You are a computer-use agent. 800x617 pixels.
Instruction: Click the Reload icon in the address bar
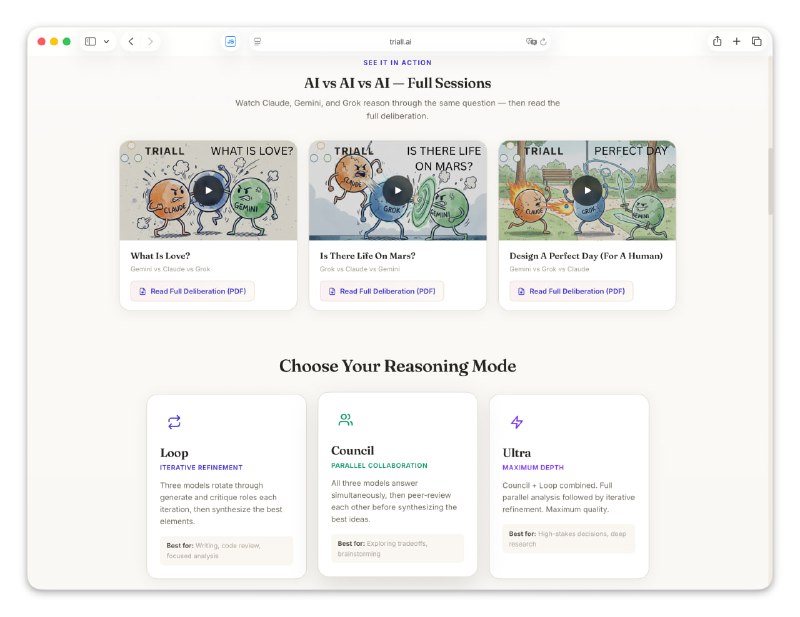[541, 42]
